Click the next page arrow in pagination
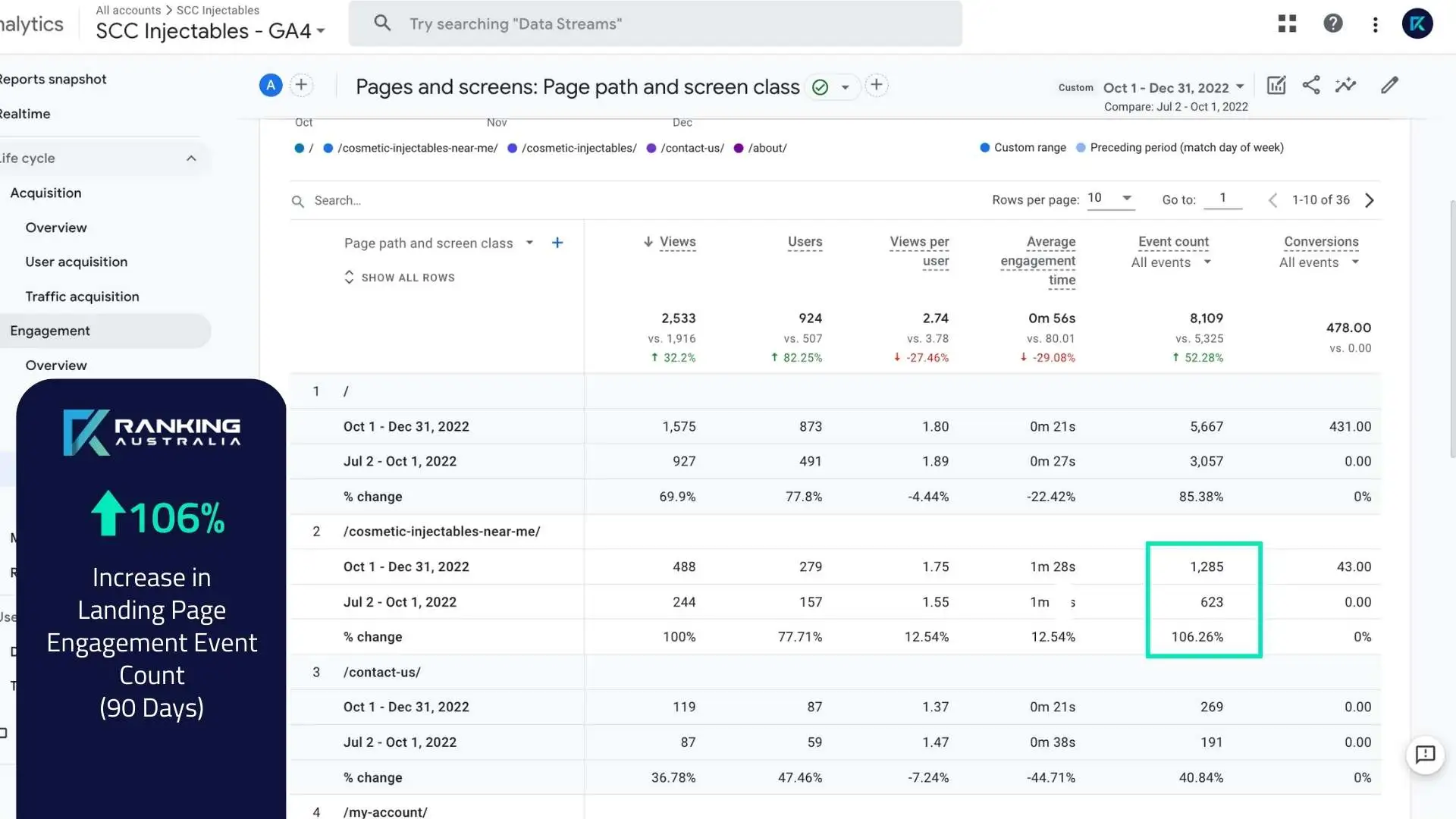This screenshot has width=1456, height=819. click(1370, 199)
